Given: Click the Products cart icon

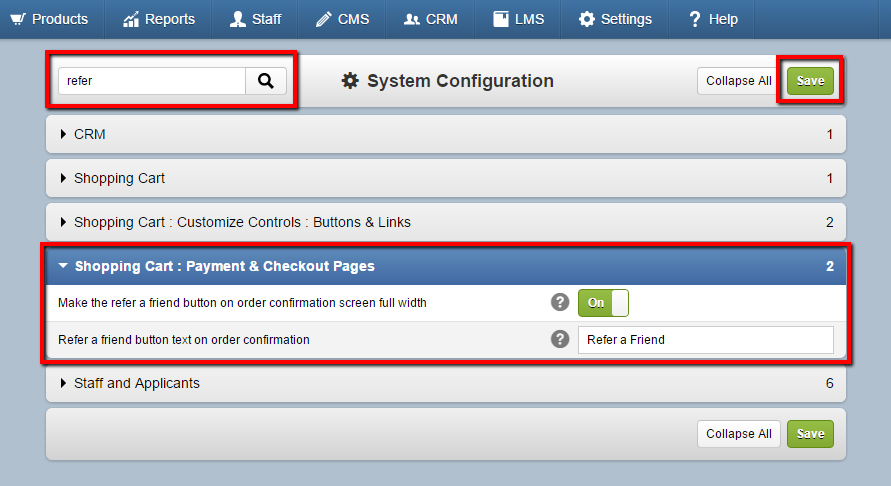Looking at the screenshot, I should (x=18, y=19).
